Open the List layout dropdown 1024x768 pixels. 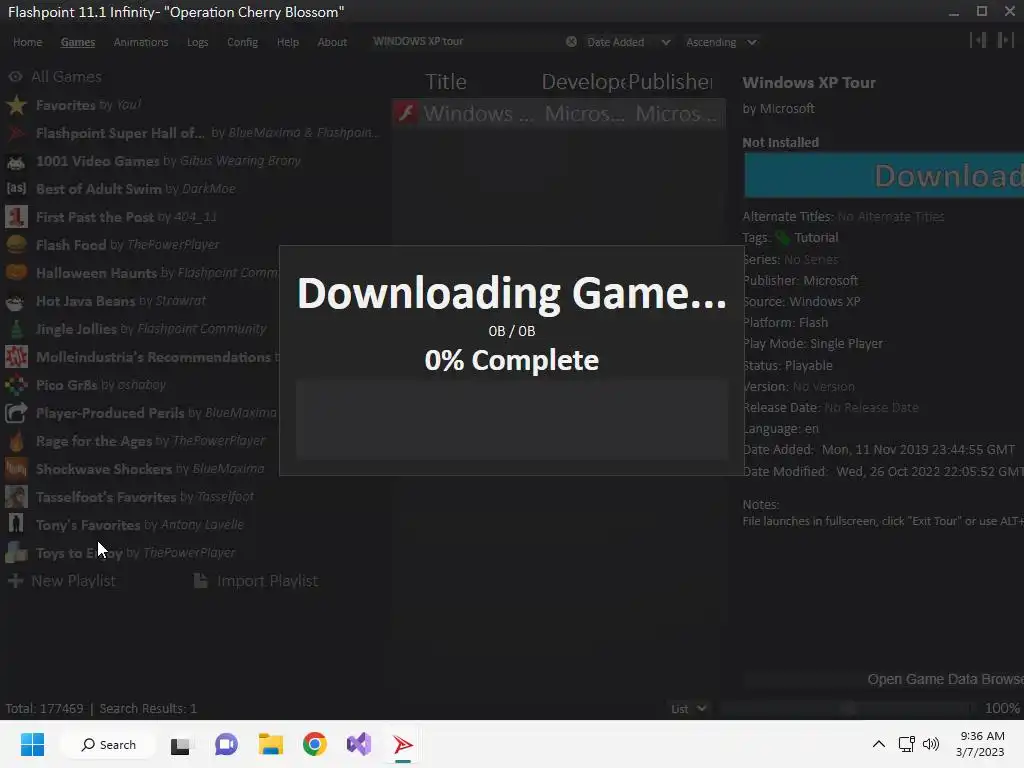(688, 709)
